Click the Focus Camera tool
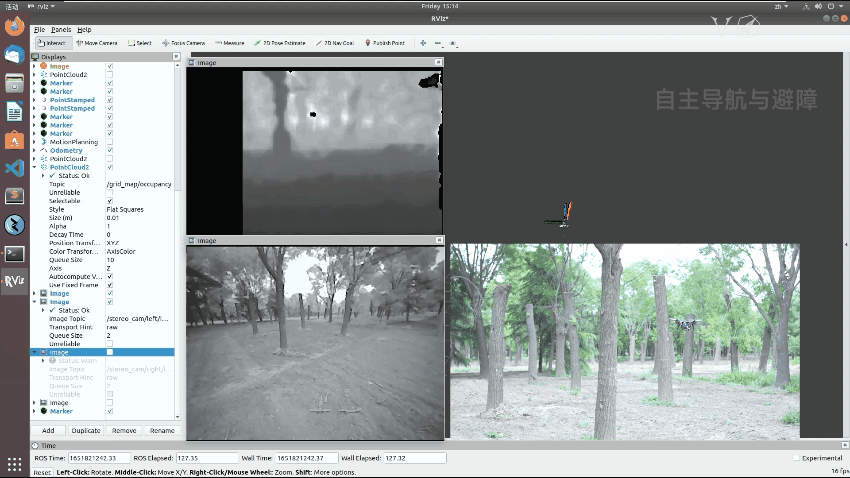 point(183,43)
